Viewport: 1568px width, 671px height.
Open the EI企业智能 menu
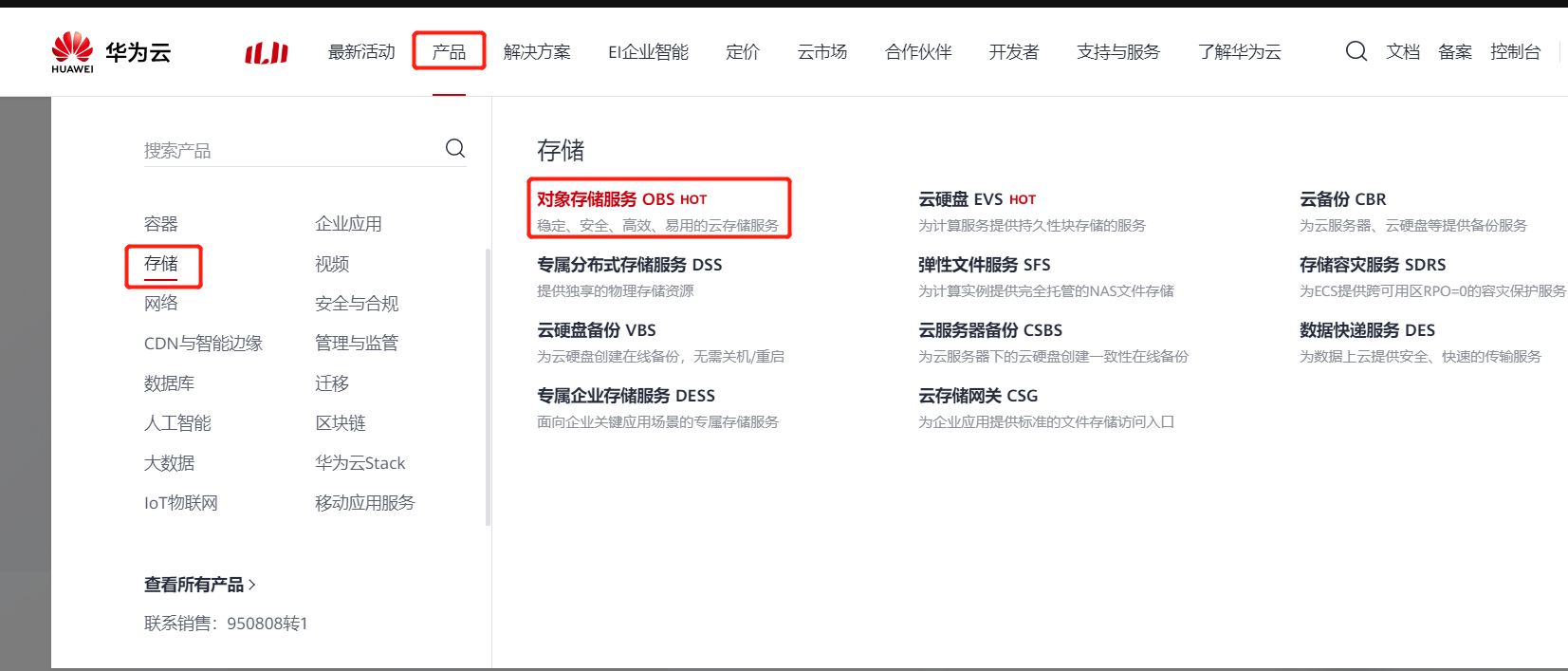click(x=648, y=52)
